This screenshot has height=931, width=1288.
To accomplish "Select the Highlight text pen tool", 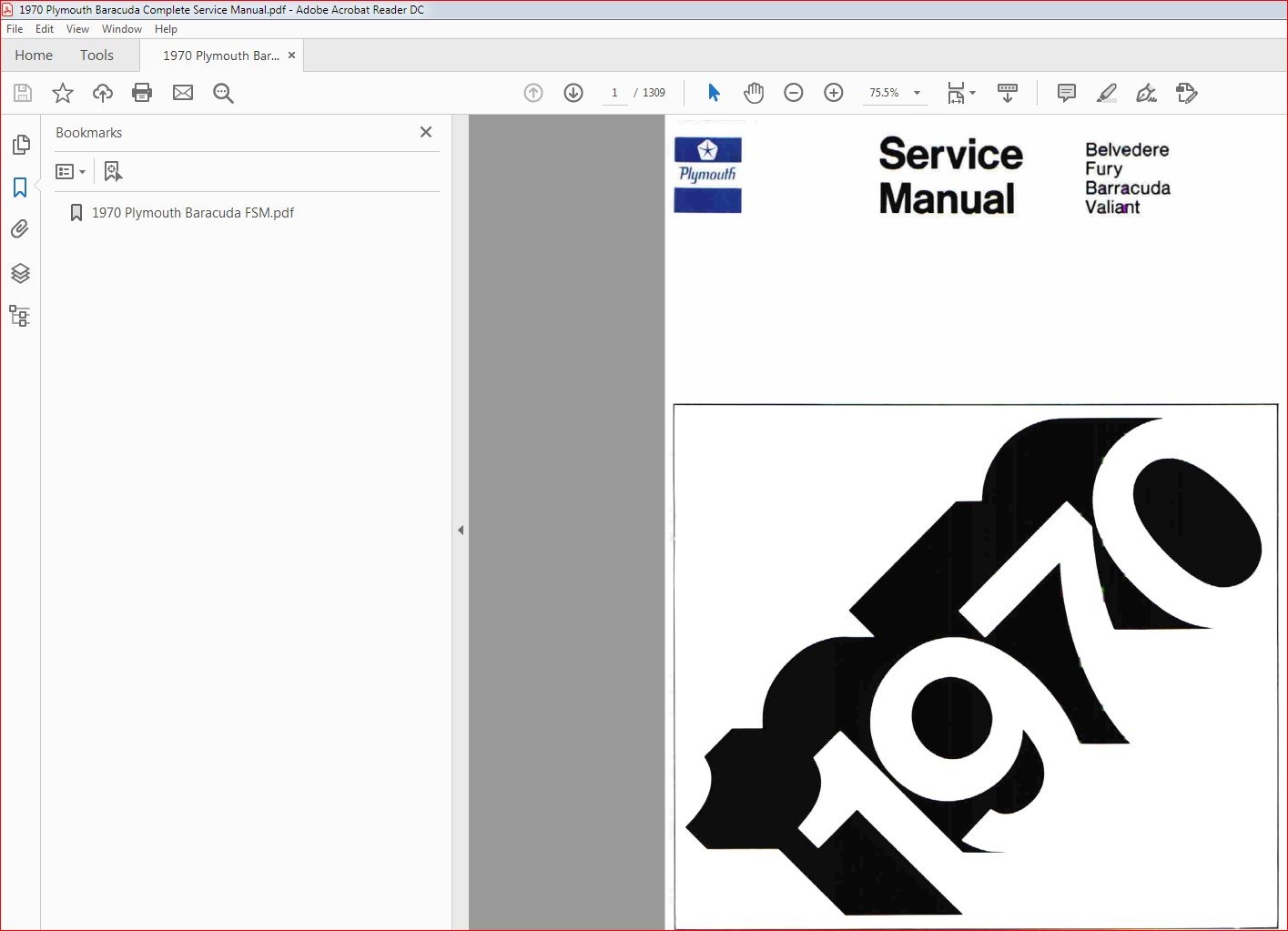I will (1107, 93).
